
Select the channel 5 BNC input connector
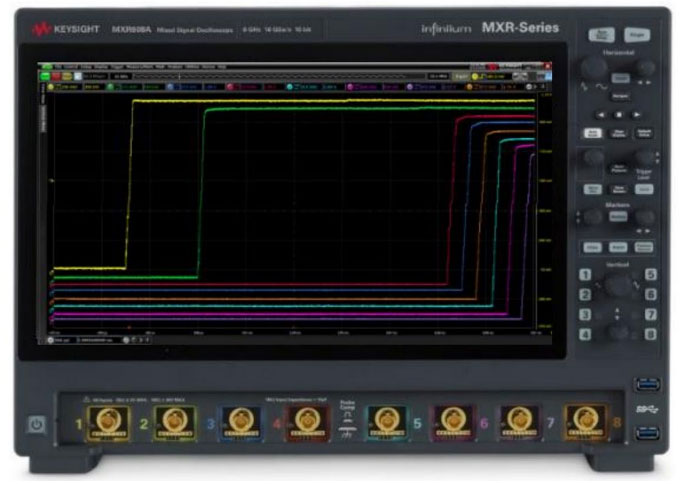387,422
